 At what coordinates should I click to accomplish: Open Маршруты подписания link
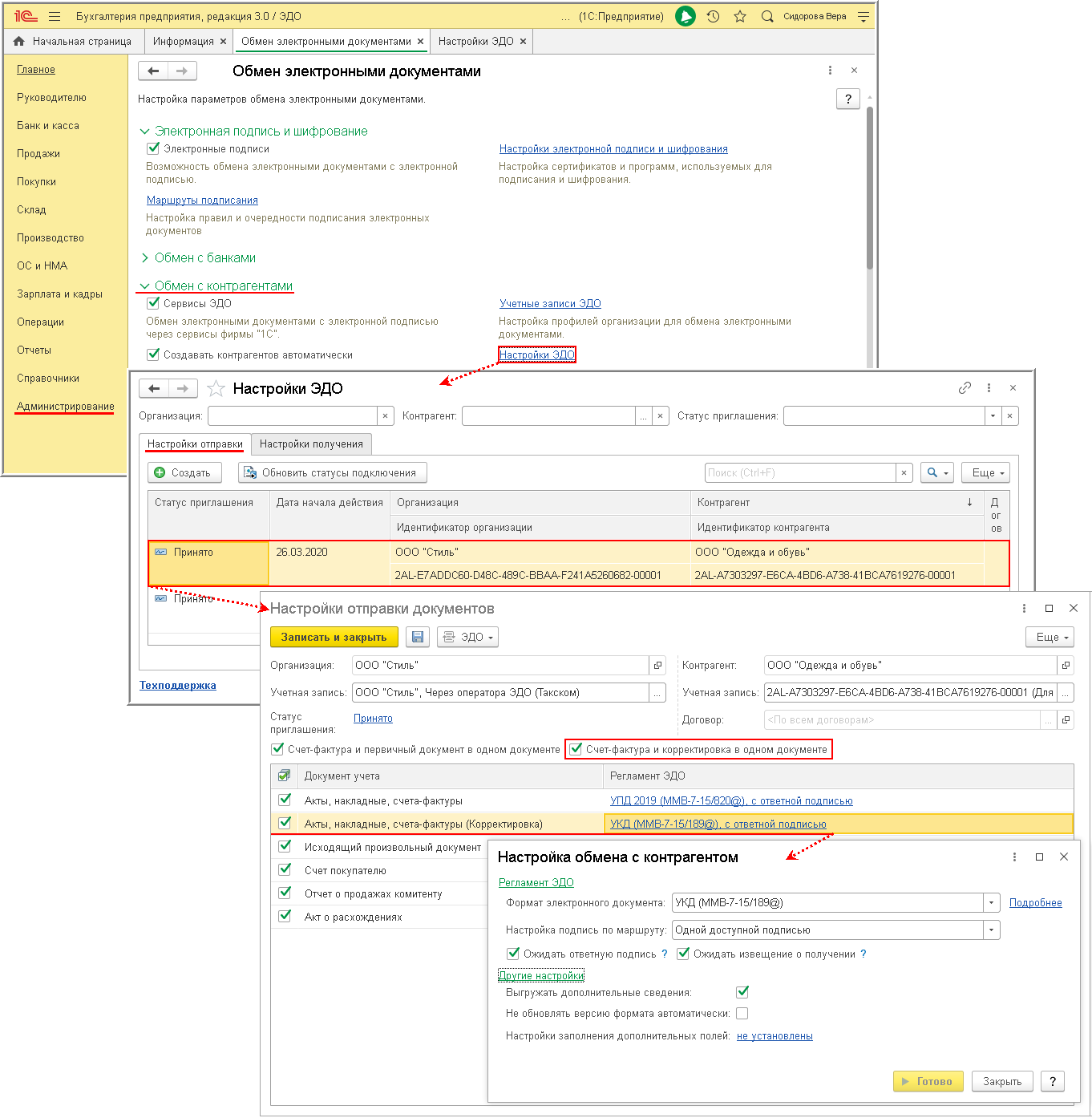pos(202,201)
